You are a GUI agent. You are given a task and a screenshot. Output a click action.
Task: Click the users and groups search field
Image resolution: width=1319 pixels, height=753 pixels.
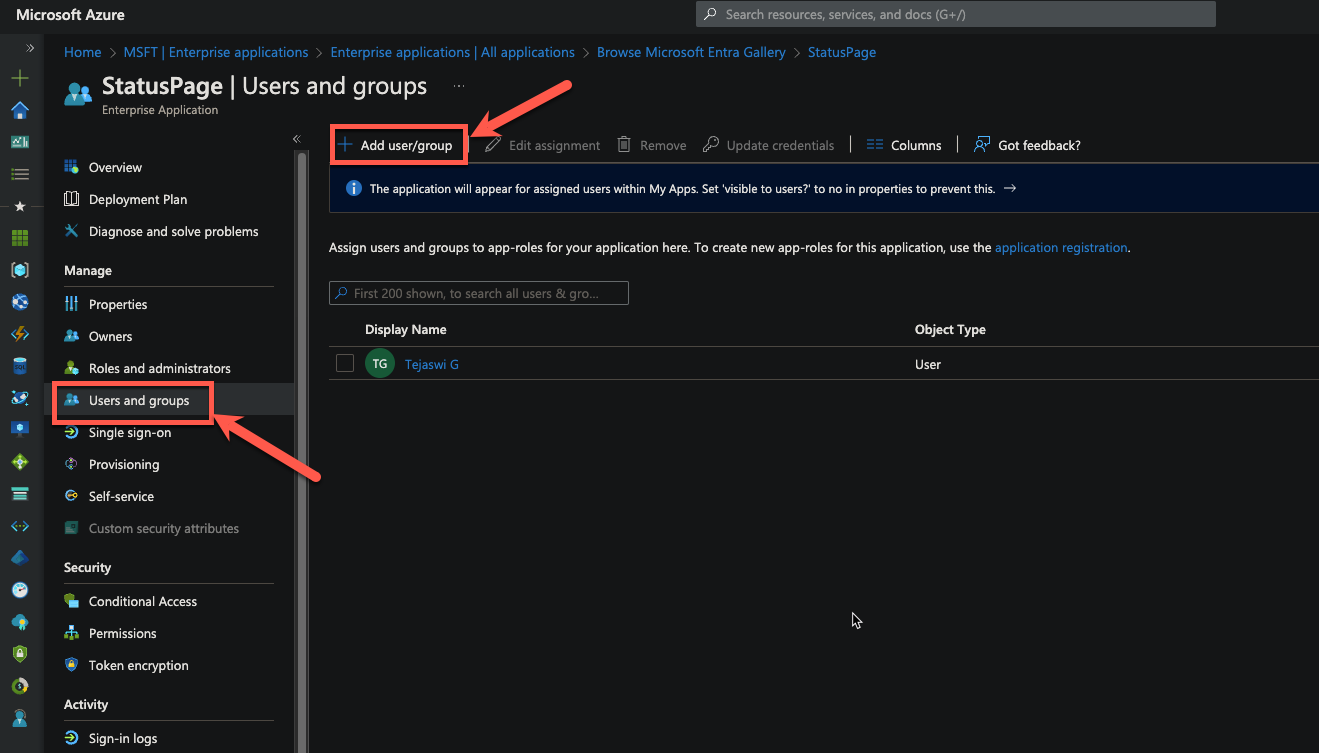[x=478, y=292]
